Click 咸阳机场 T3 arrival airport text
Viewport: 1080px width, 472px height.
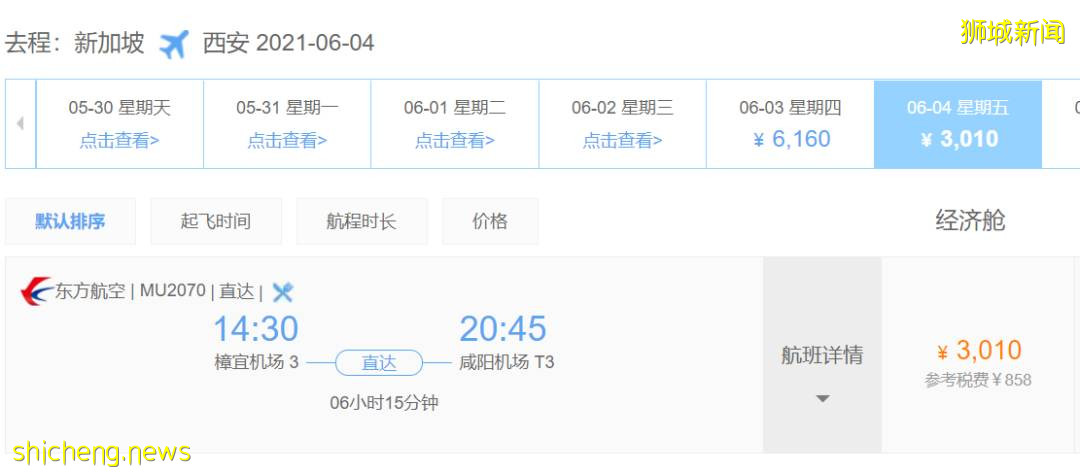[507, 362]
